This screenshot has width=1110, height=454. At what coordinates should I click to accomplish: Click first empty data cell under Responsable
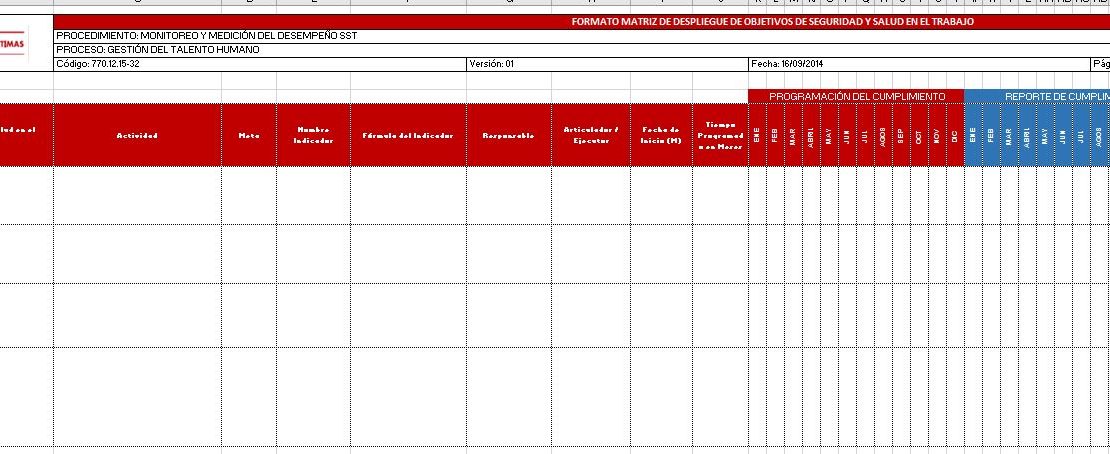[509, 195]
